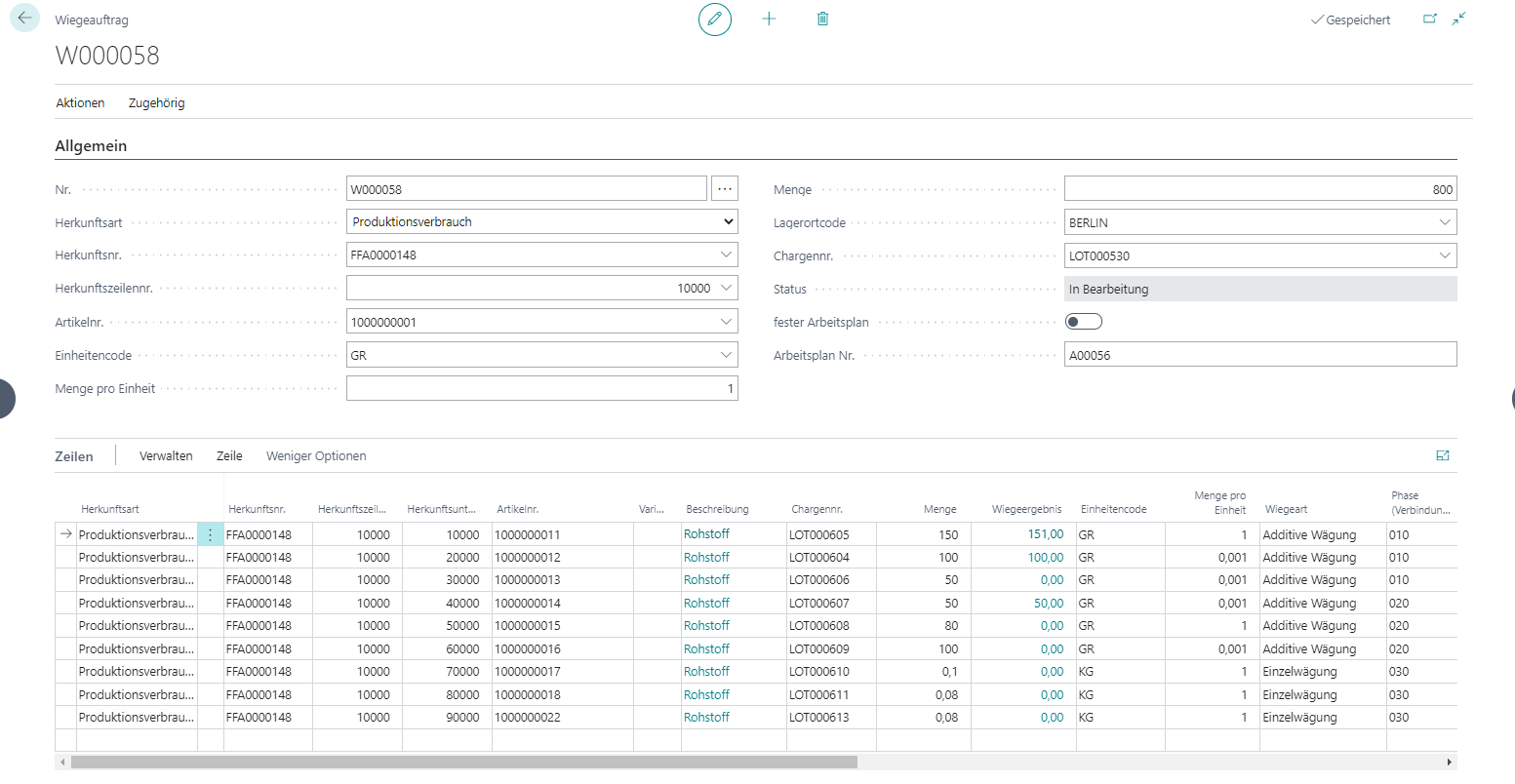Open Verwalten menu in Zeilen
This screenshot has height=784, width=1515.
pyautogui.click(x=166, y=455)
